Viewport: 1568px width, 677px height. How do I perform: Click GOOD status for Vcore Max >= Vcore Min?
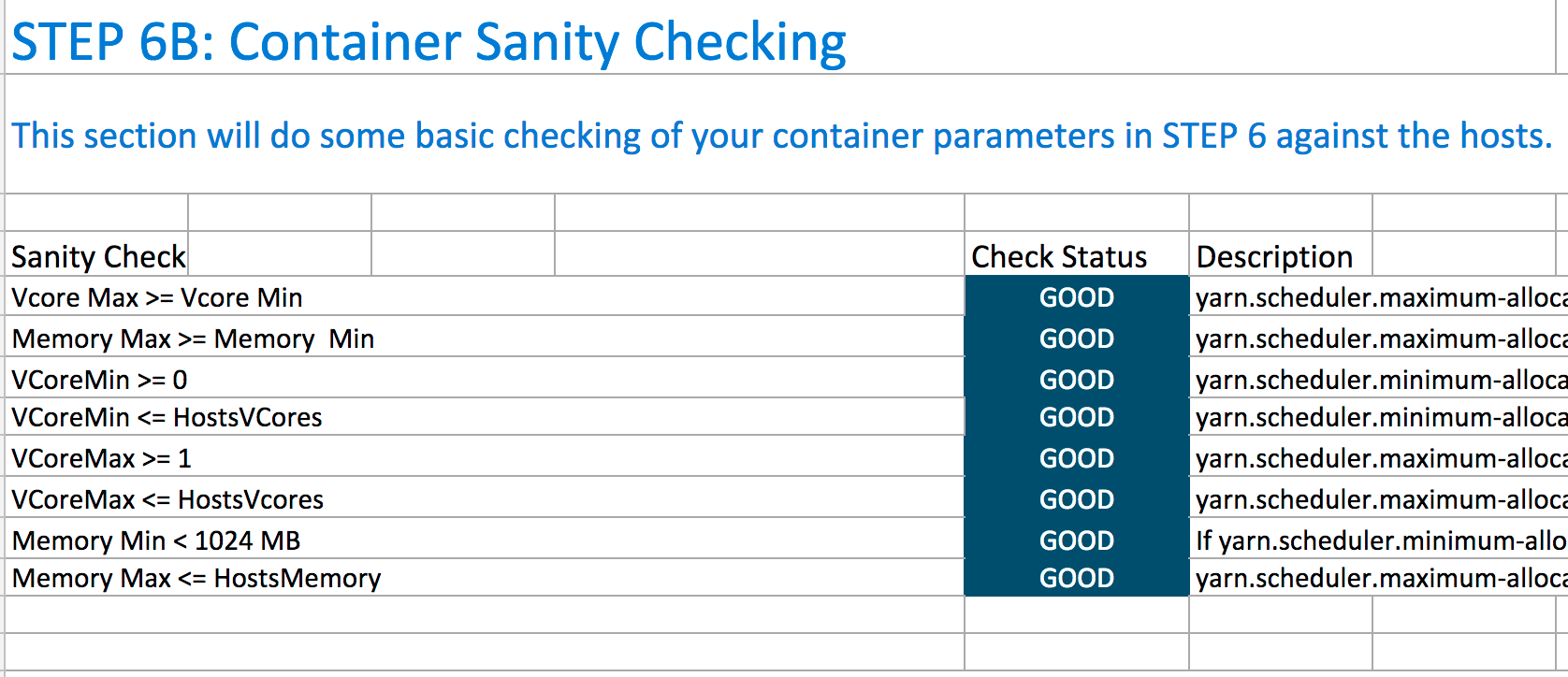(1076, 296)
